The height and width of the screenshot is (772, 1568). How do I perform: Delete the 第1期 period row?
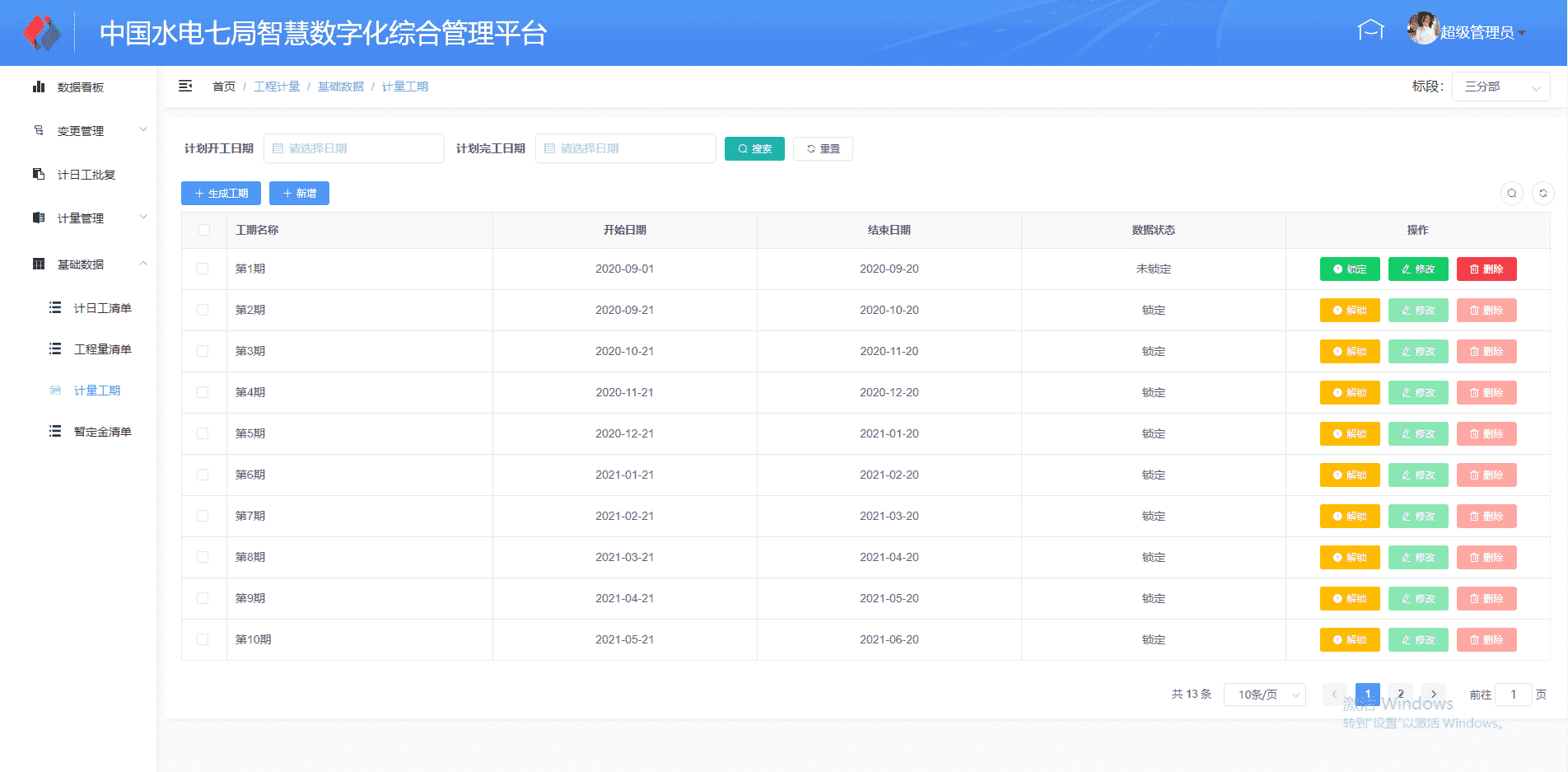(1486, 269)
